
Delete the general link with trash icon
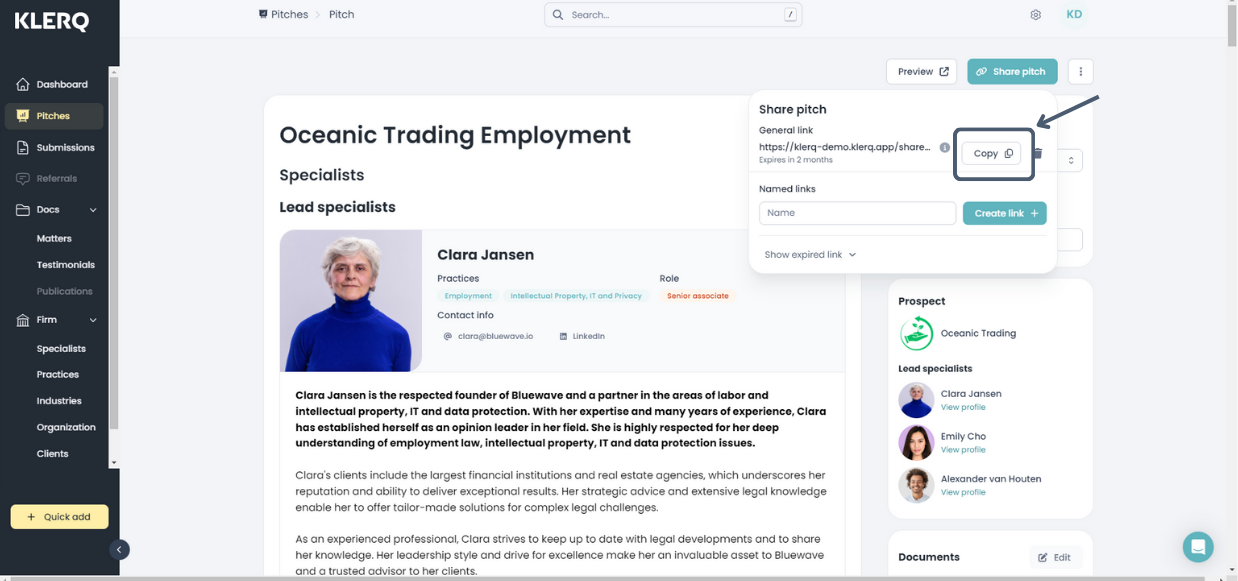point(1038,153)
